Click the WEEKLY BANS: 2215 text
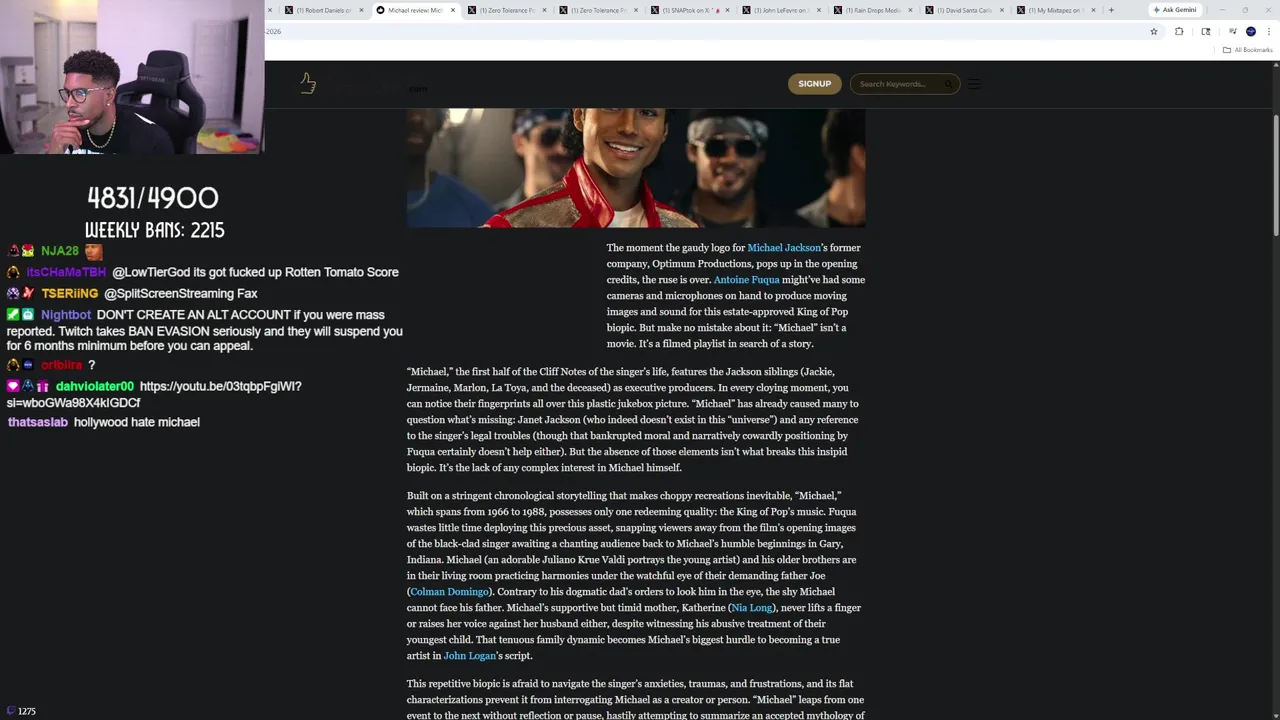Viewport: 1280px width, 720px height. coord(154,230)
